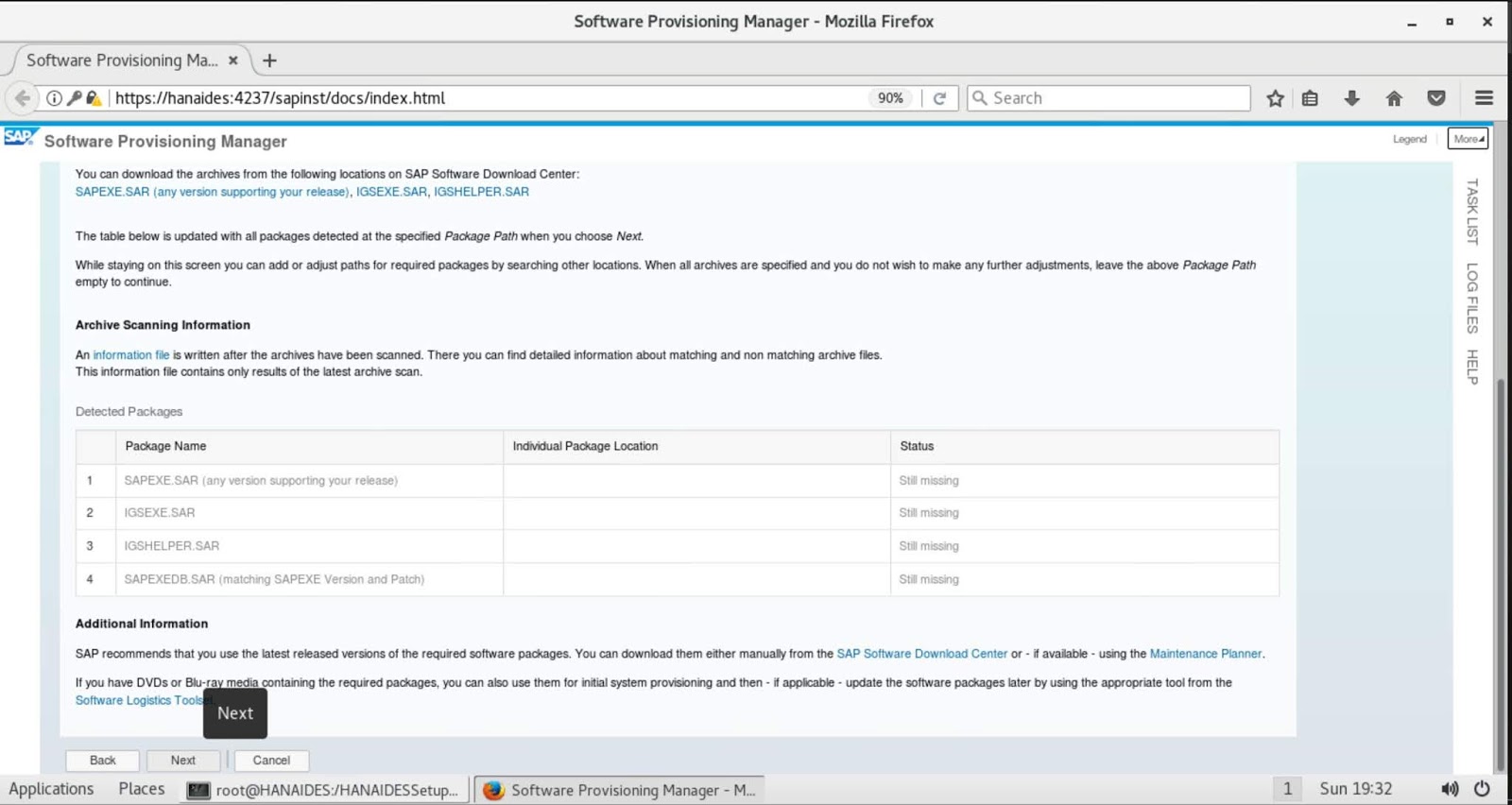Click the Next button
The image size is (1512, 805).
(x=183, y=761)
